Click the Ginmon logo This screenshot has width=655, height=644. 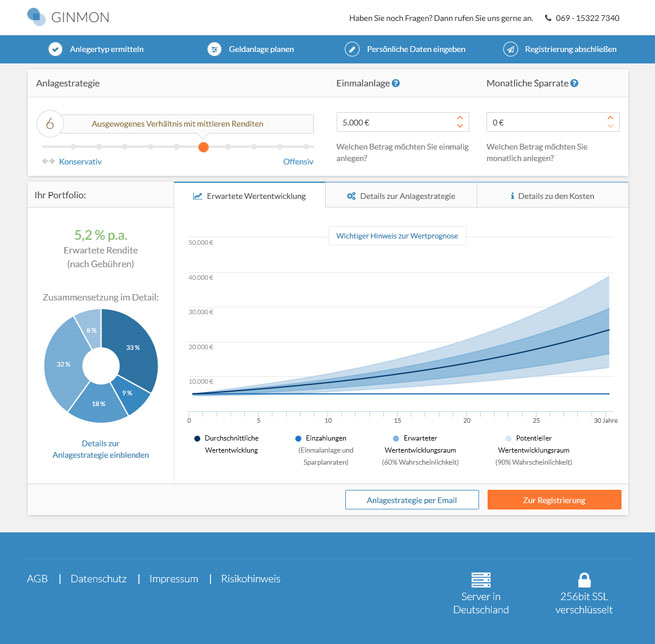(68, 17)
